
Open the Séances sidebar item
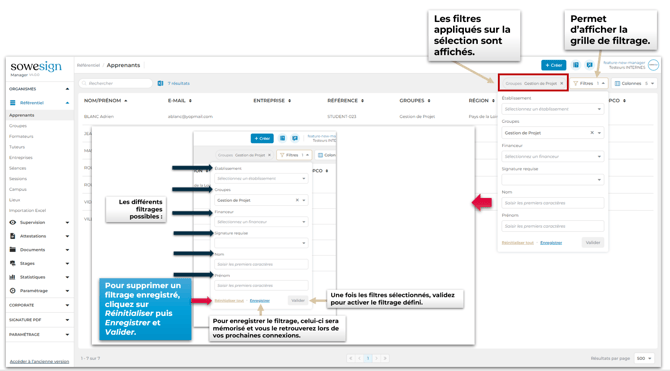pos(18,168)
